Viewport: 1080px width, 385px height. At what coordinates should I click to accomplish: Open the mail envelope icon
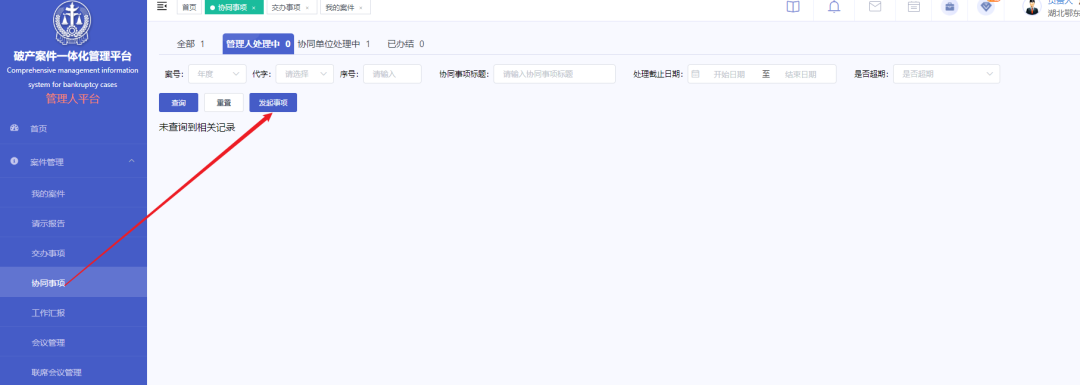(875, 7)
